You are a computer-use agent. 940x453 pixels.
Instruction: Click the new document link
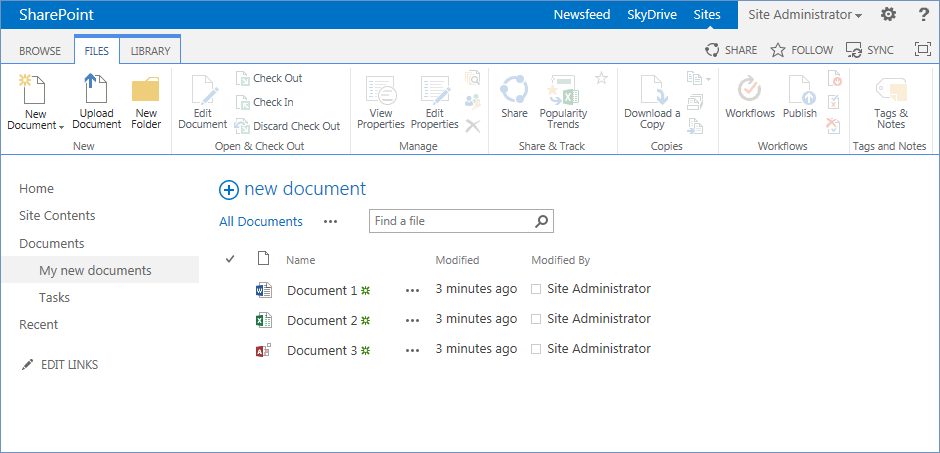tap(305, 189)
